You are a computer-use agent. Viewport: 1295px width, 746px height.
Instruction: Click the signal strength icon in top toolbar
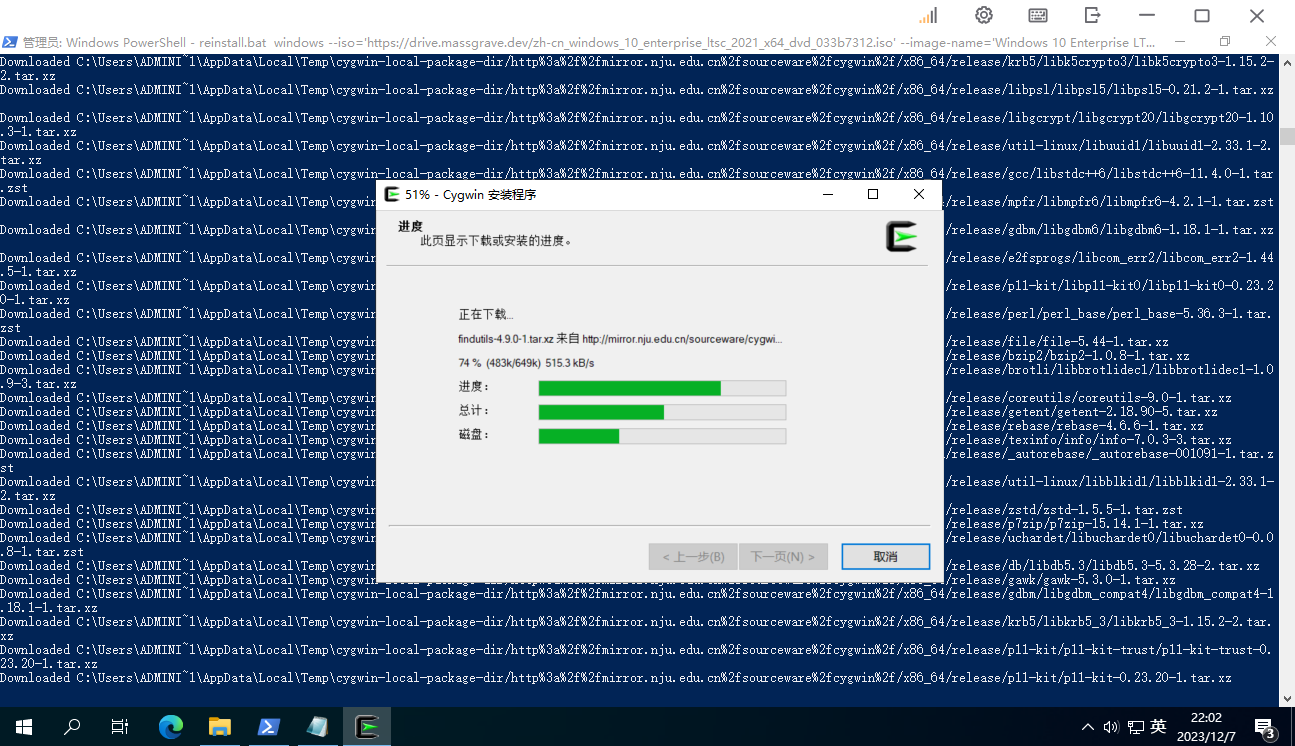point(929,15)
